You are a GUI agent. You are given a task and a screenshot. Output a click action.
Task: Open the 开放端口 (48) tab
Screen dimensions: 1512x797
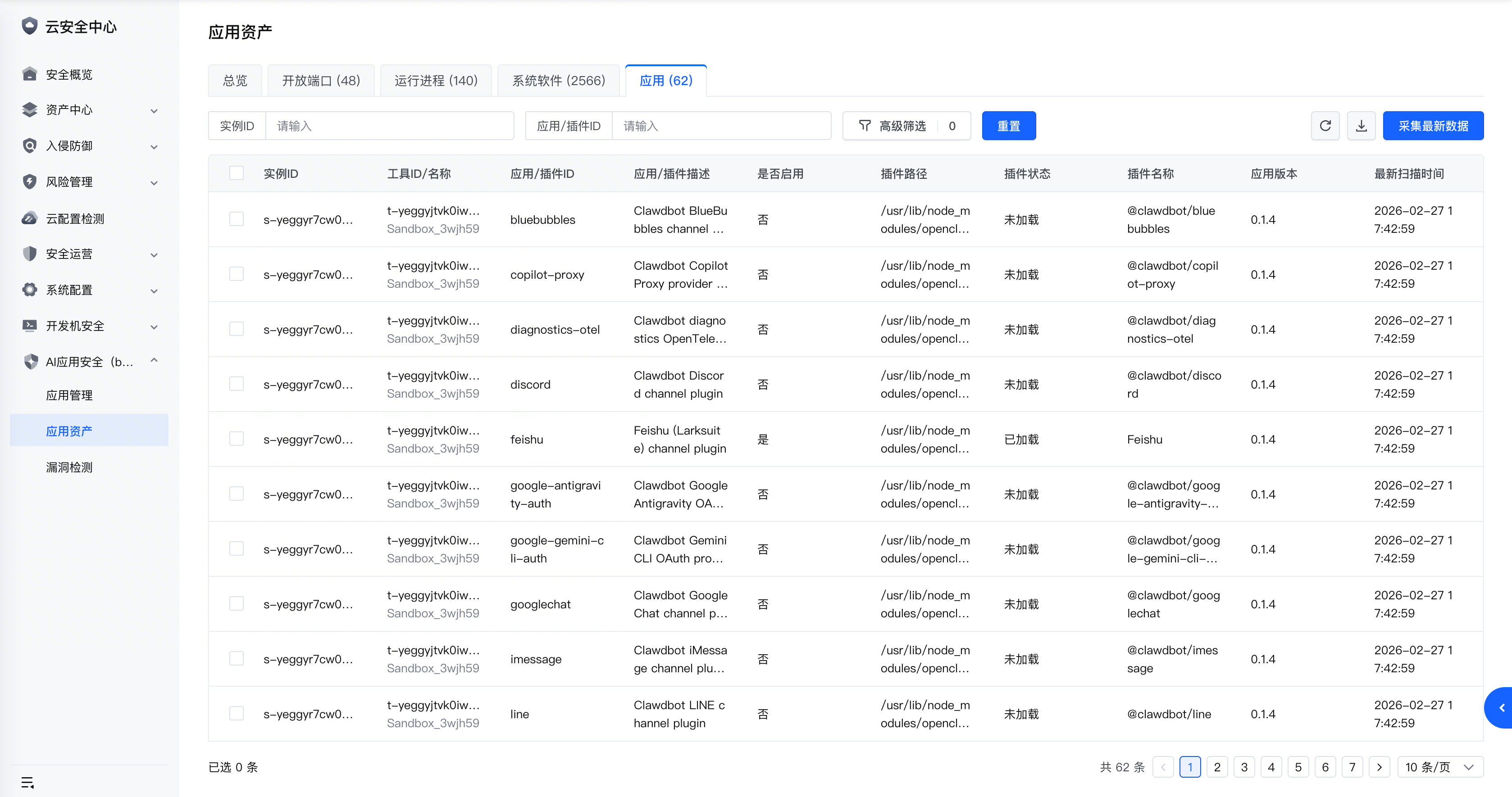click(x=321, y=80)
